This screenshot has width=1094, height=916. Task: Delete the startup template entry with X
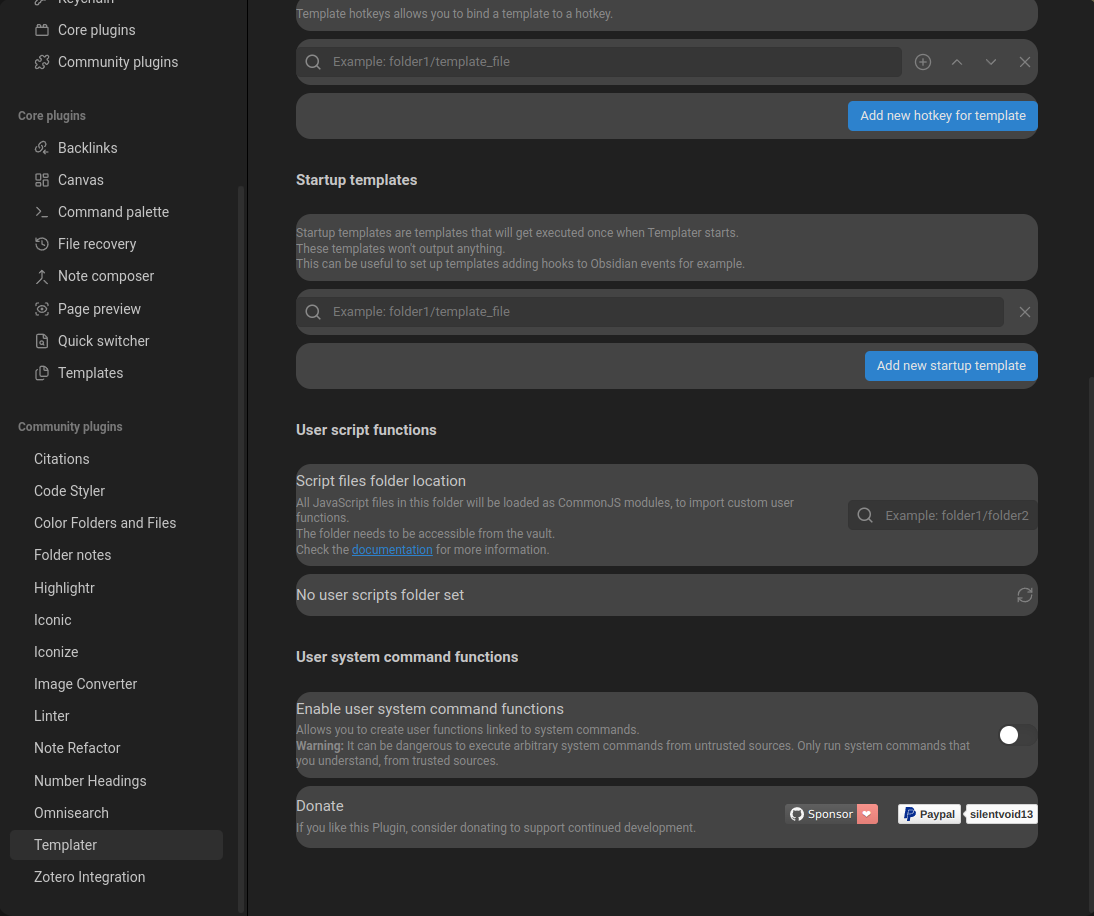1025,312
